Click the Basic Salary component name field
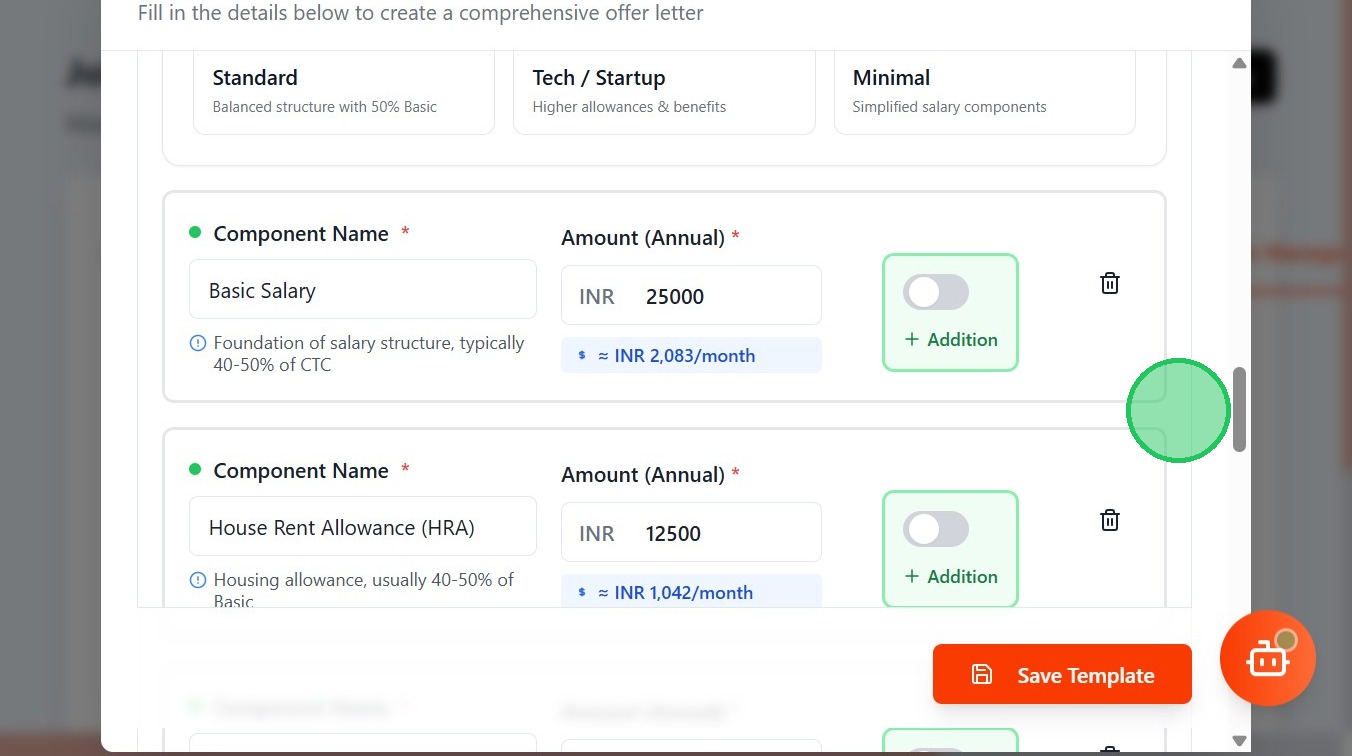The image size is (1352, 756). (362, 291)
